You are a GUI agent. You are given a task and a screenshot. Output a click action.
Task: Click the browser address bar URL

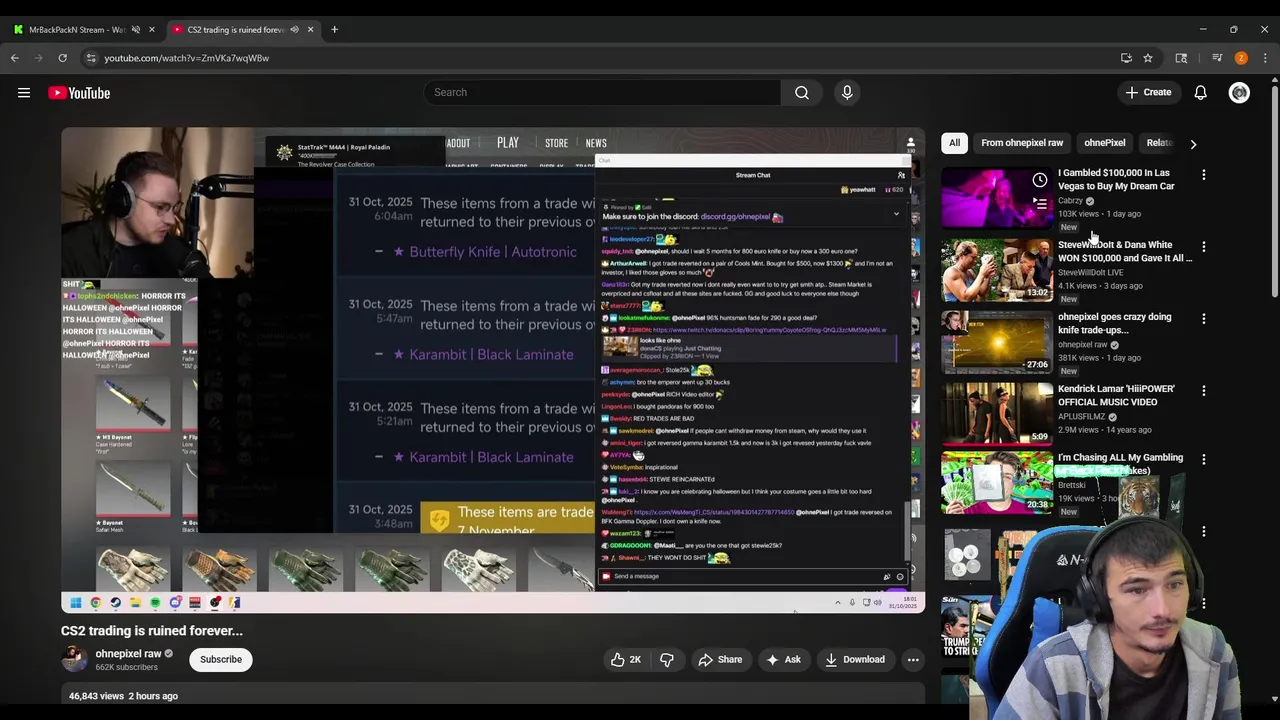click(187, 58)
